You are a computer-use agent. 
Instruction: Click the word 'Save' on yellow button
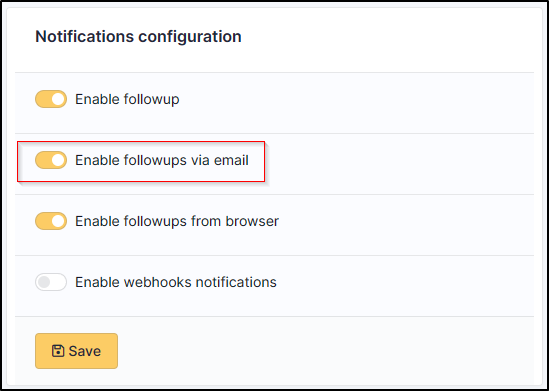85,351
